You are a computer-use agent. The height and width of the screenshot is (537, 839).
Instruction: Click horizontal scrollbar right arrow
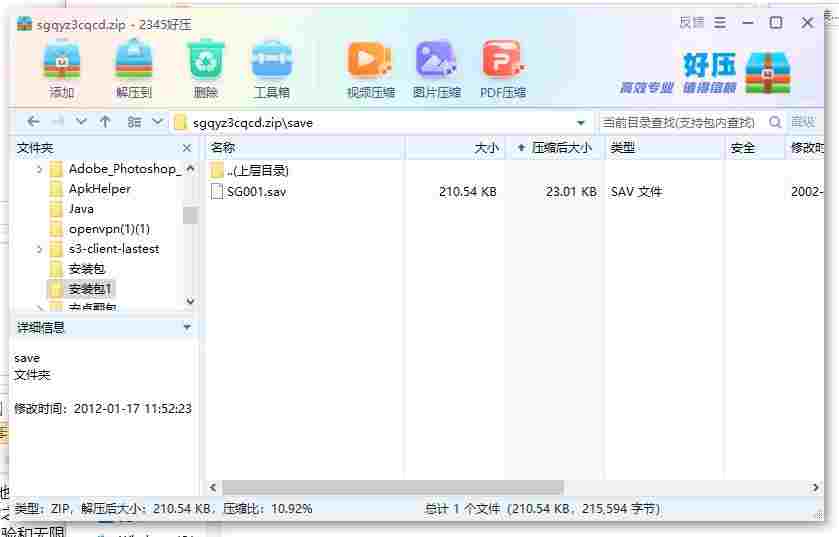(815, 487)
